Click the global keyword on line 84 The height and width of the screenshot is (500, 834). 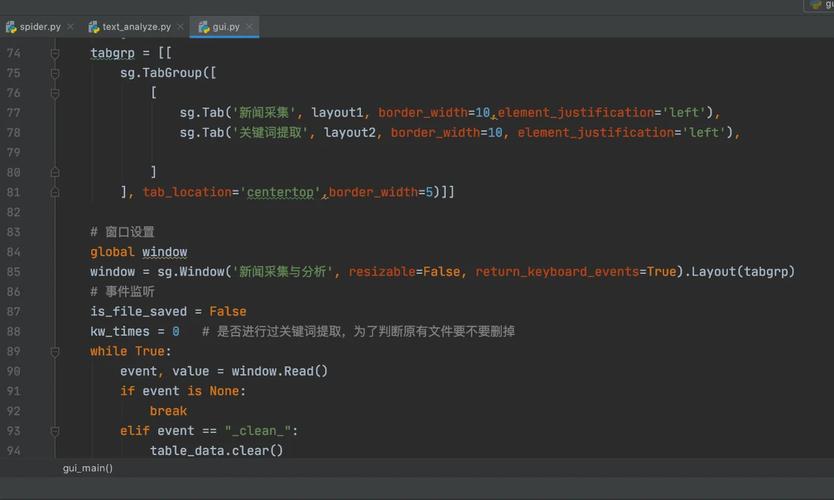(112, 252)
